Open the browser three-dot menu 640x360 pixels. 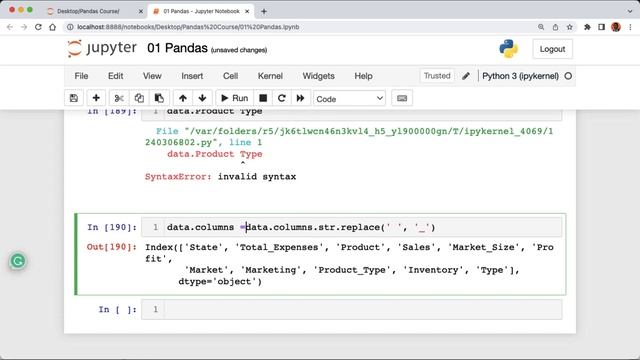pyautogui.click(x=631, y=27)
